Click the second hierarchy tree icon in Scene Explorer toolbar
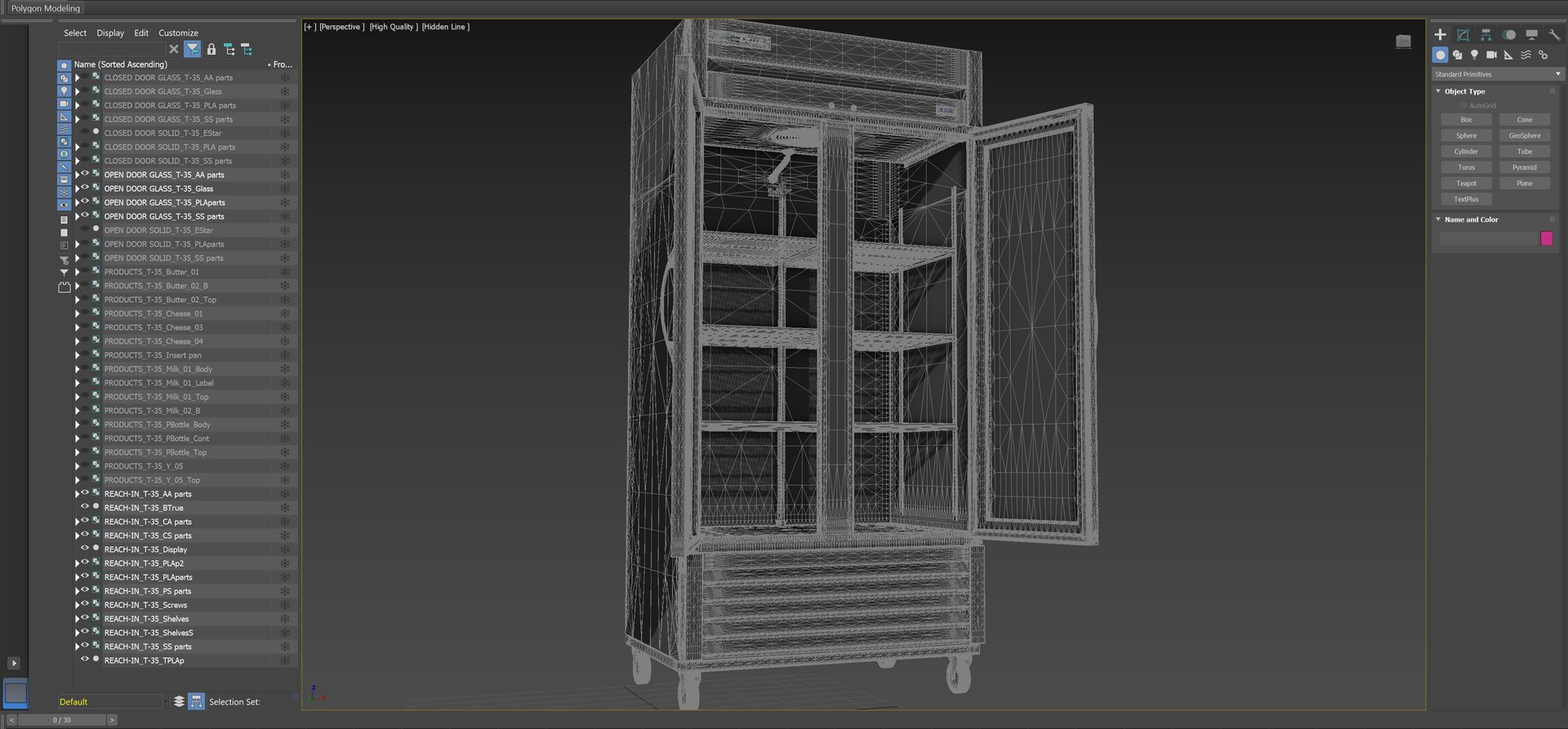The width and height of the screenshot is (1568, 729). pos(246,49)
